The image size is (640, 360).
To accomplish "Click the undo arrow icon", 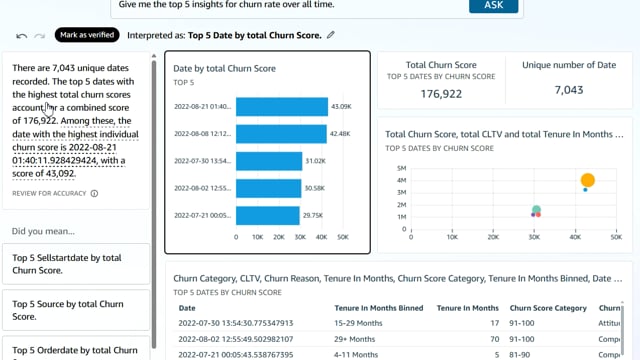I will pos(22,36).
